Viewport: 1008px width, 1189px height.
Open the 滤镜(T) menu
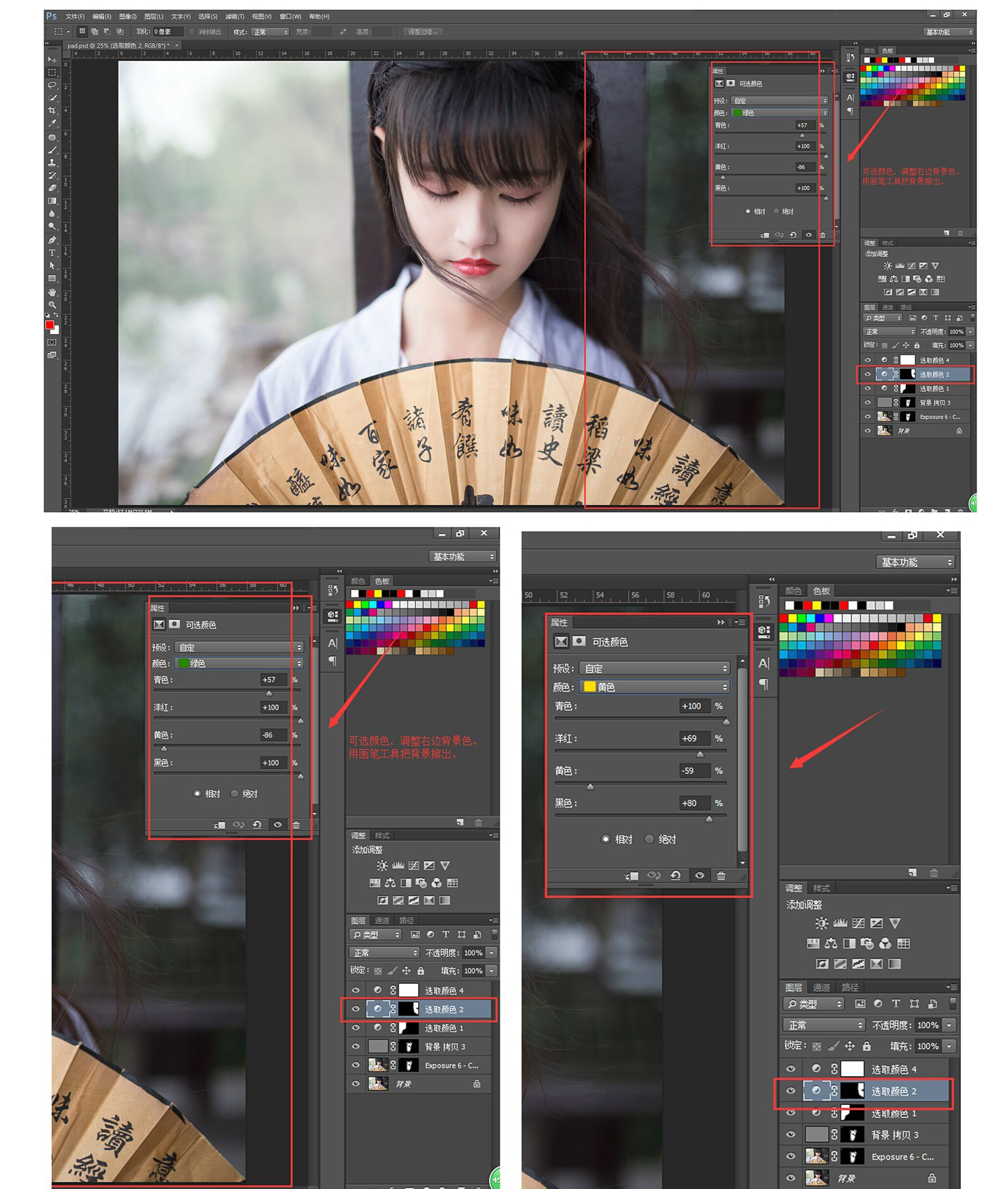(235, 16)
